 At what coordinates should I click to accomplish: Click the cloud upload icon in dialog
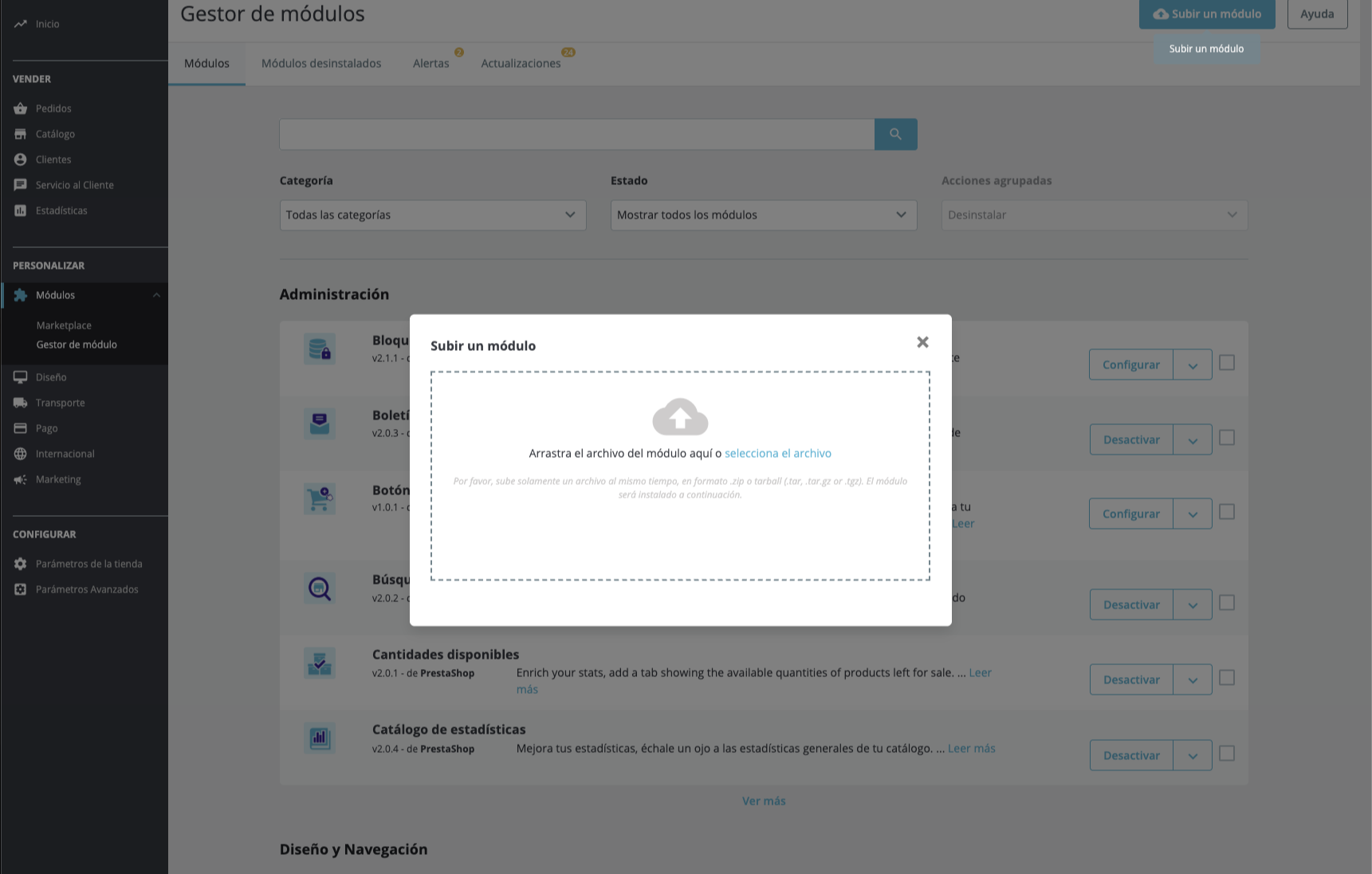pyautogui.click(x=680, y=416)
